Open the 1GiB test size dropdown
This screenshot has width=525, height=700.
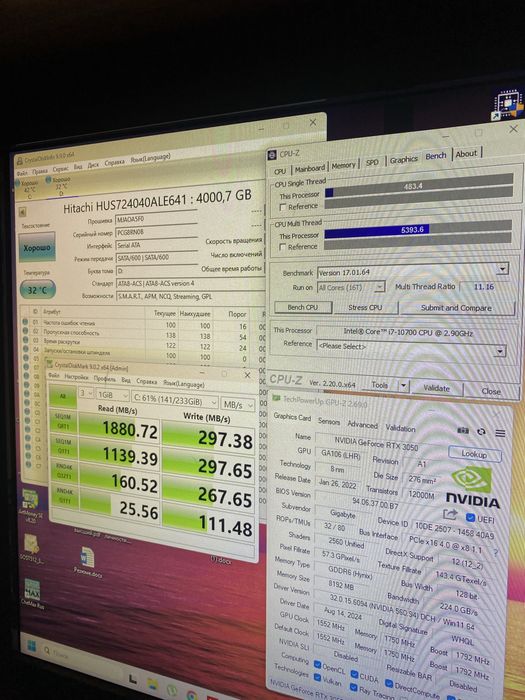coord(113,396)
